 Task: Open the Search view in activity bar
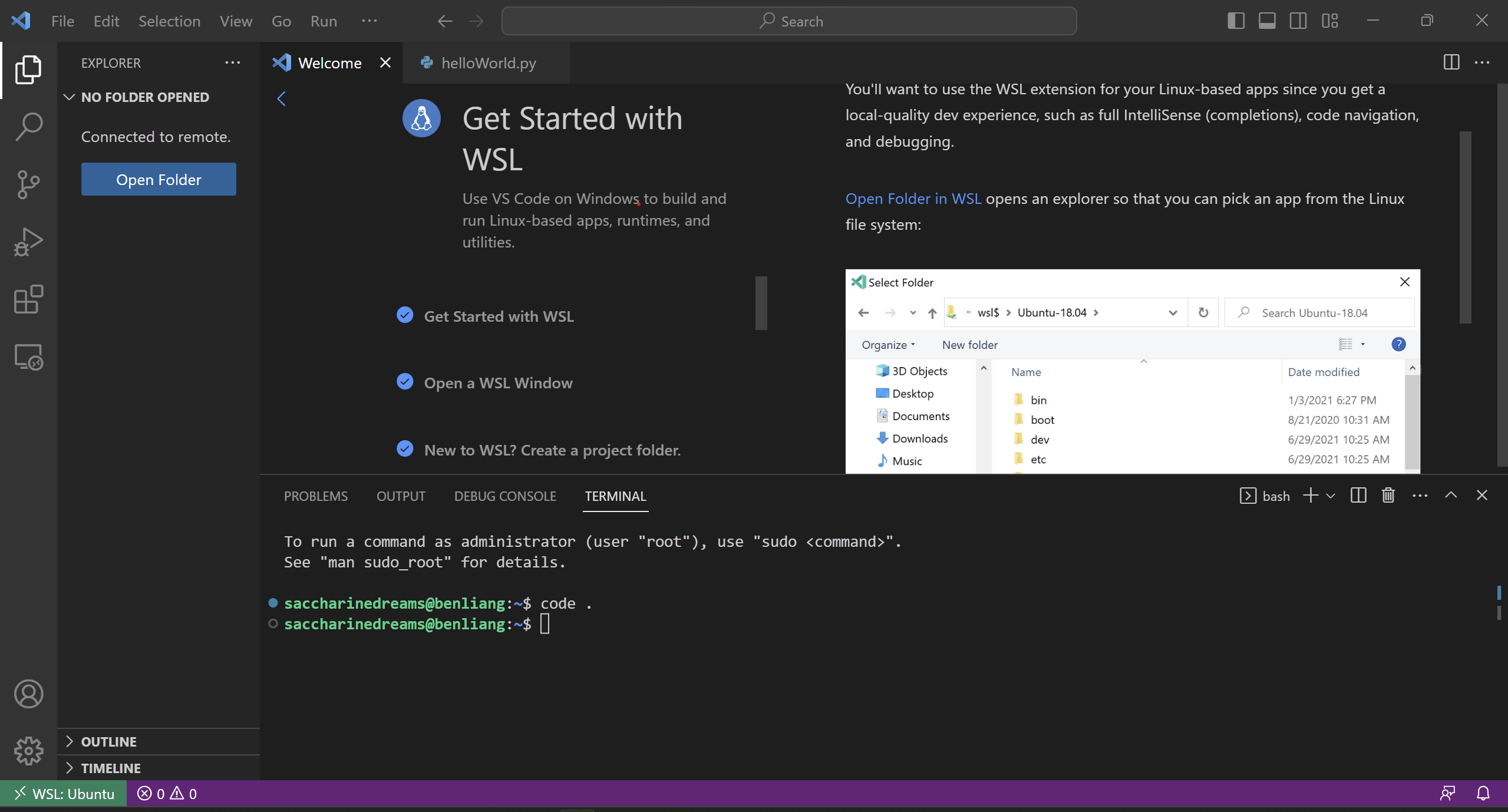(28, 127)
